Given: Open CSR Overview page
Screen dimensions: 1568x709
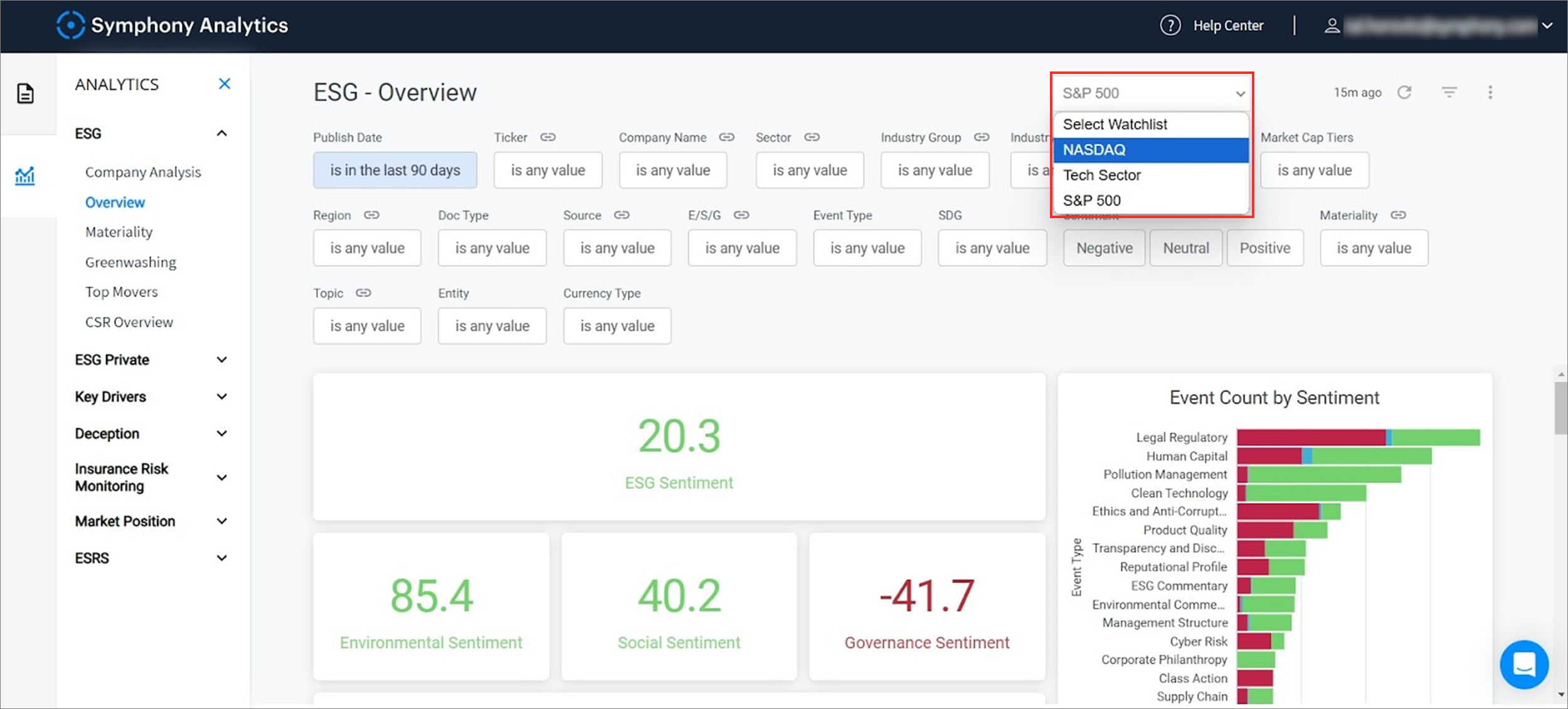Looking at the screenshot, I should click(x=129, y=322).
